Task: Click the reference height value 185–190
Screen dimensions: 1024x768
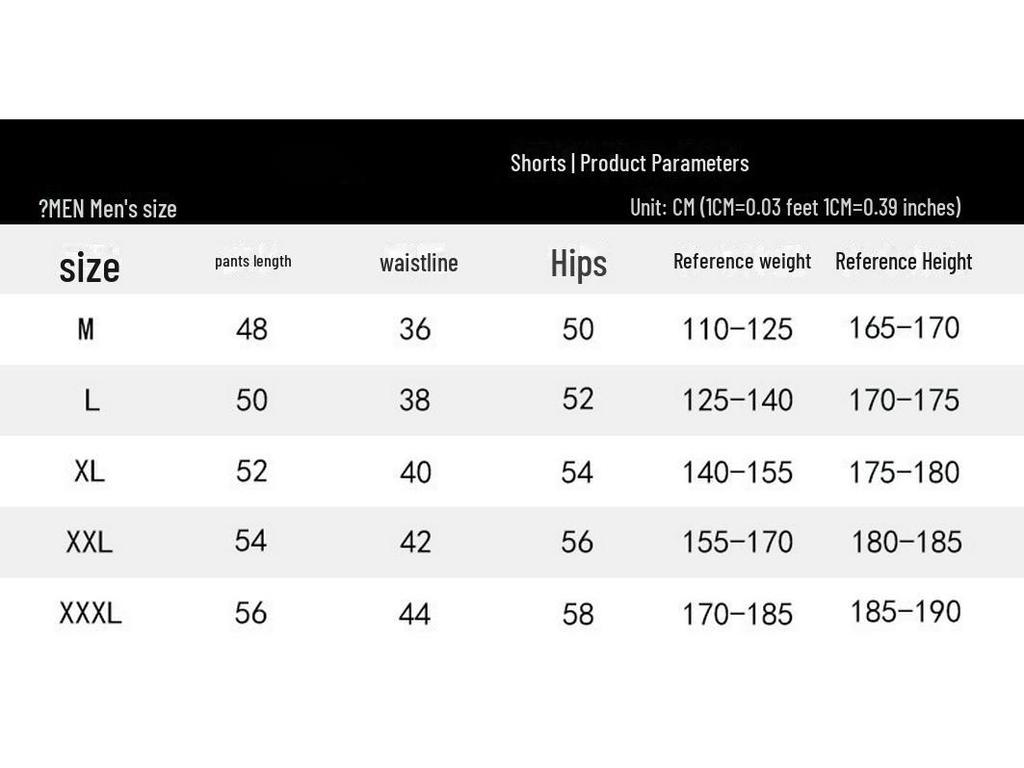Action: [906, 611]
